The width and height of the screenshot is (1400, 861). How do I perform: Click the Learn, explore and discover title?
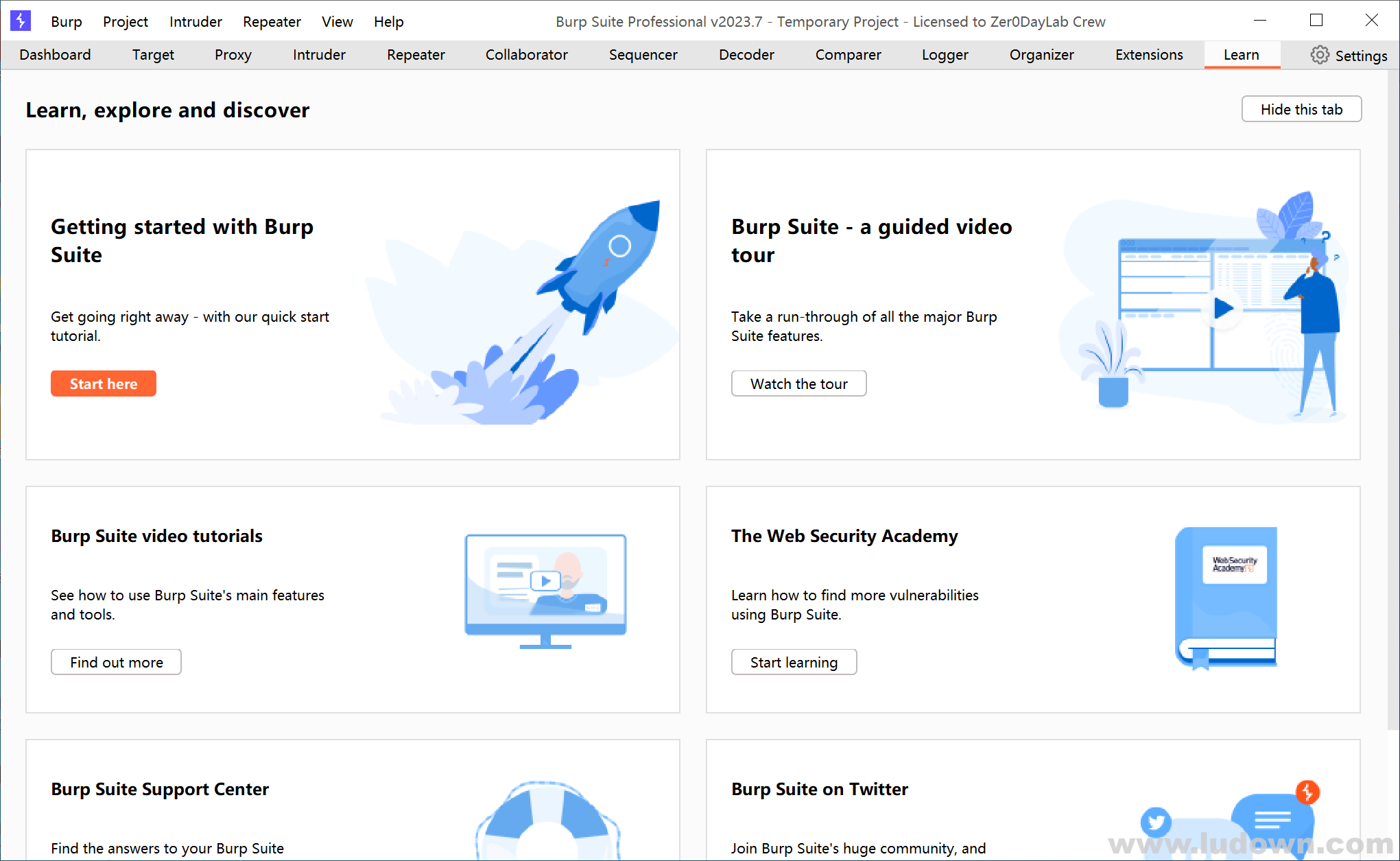tap(167, 110)
